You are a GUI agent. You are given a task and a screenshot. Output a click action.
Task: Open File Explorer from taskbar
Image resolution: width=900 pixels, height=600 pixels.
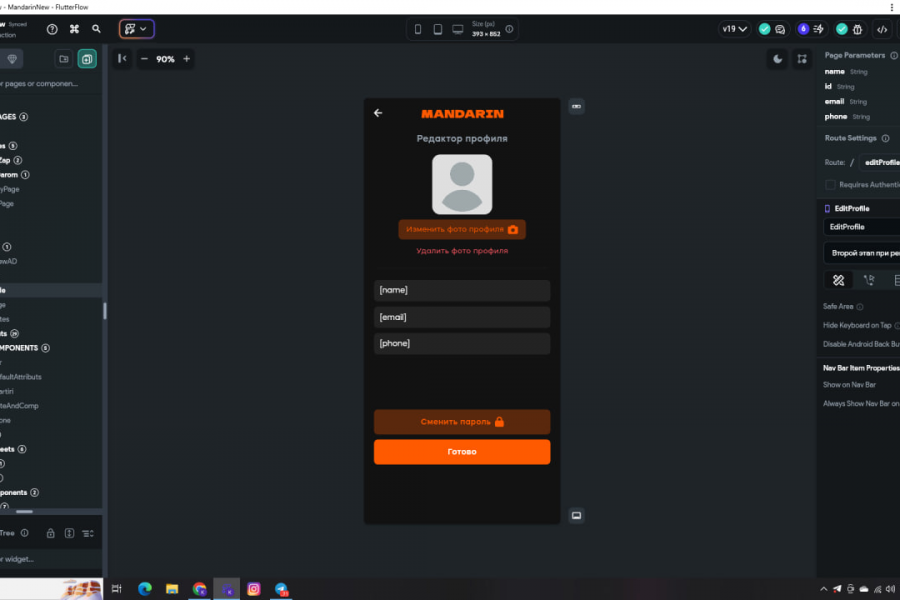coord(172,589)
